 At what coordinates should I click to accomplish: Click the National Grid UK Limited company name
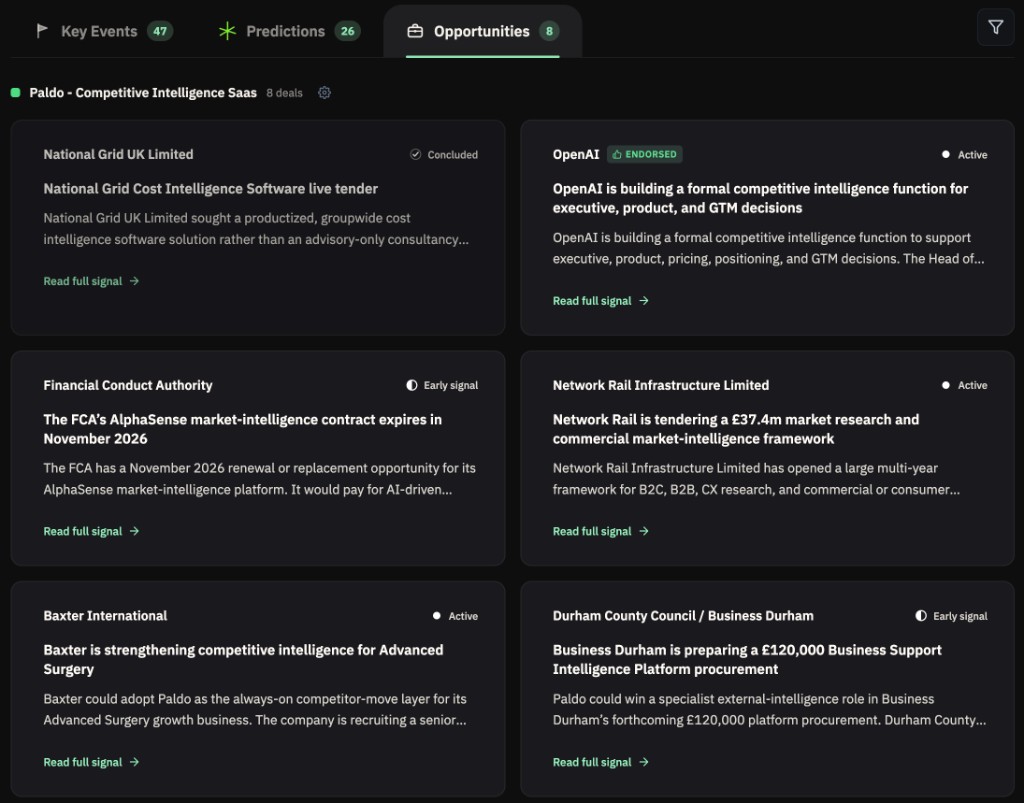click(118, 154)
